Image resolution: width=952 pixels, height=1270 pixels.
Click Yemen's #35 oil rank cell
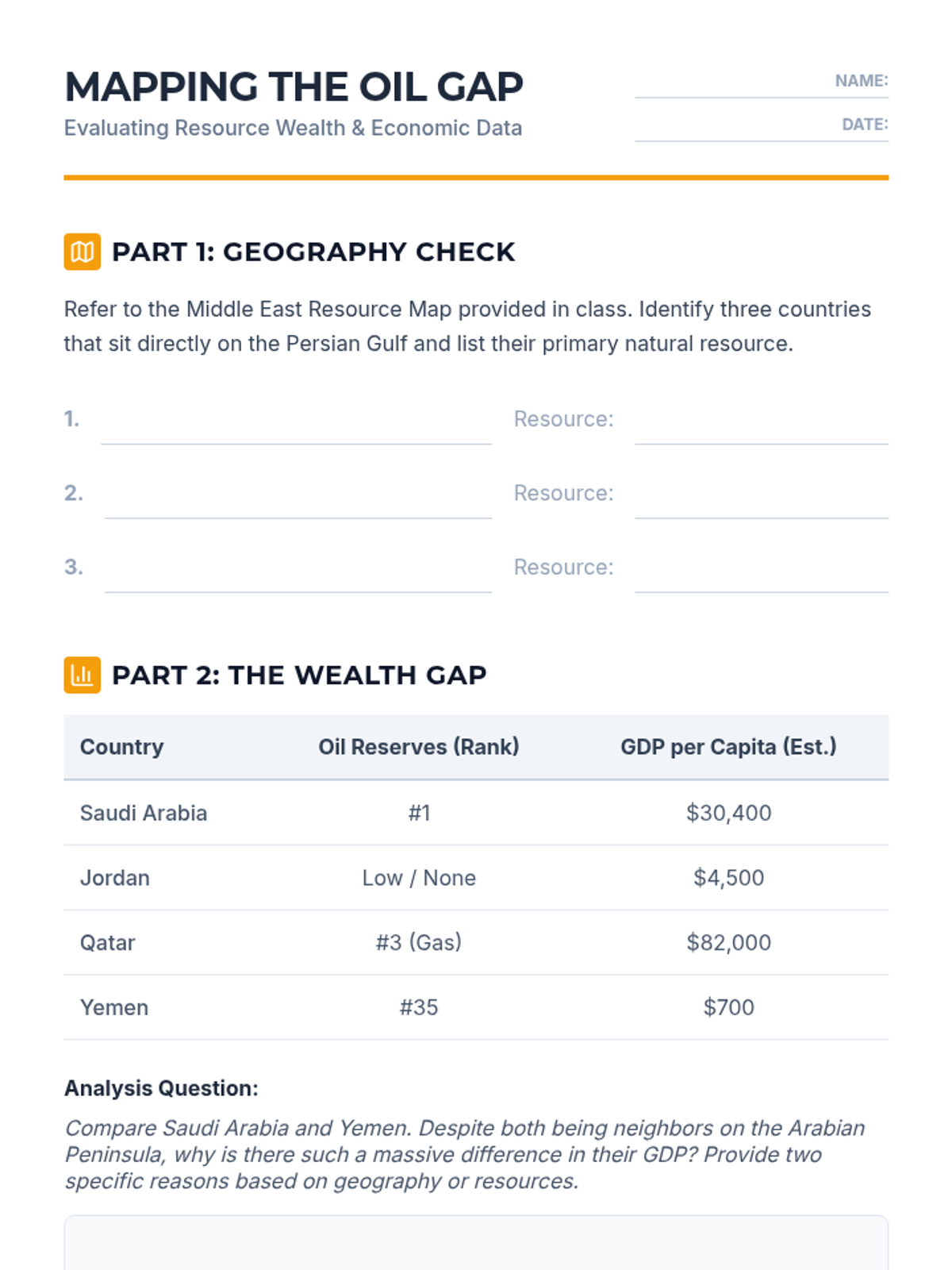[419, 1007]
